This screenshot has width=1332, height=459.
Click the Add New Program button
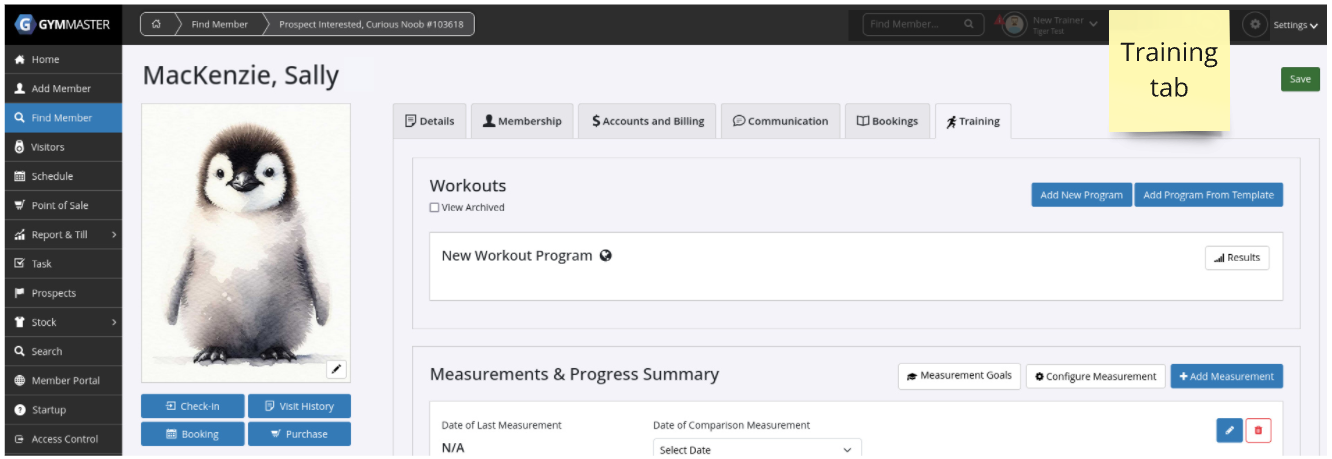click(1081, 195)
